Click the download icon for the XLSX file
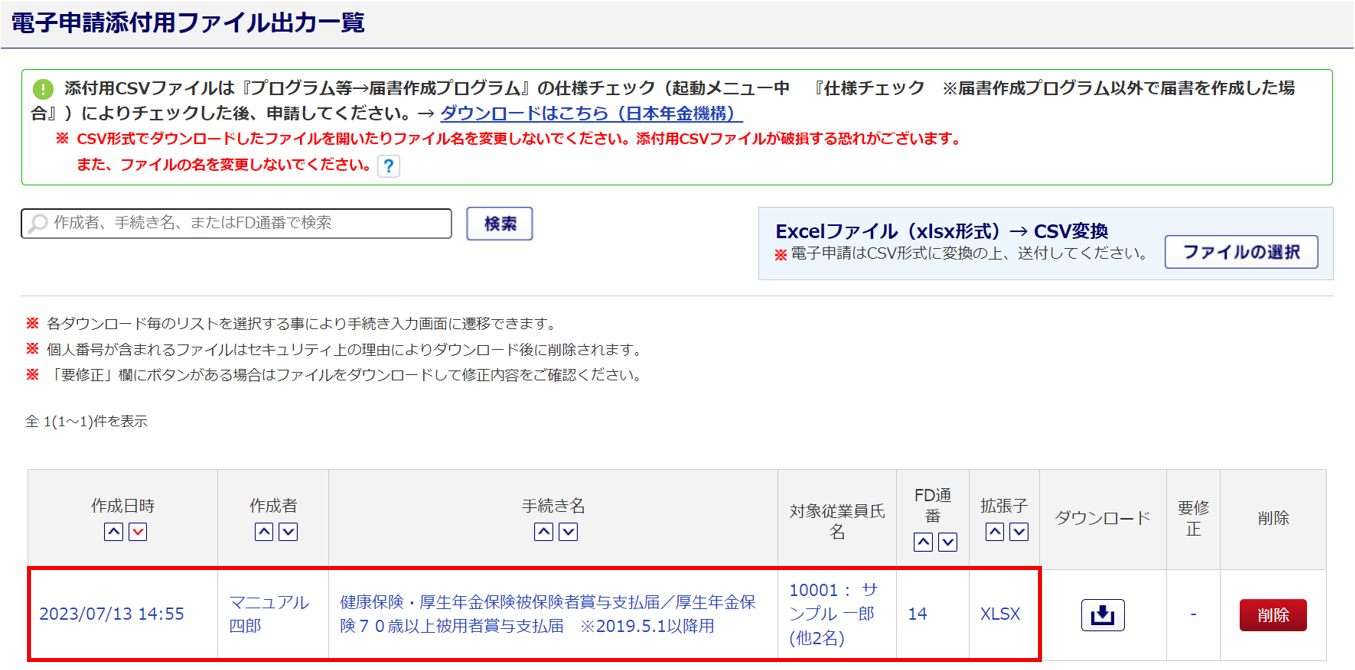 (1102, 615)
